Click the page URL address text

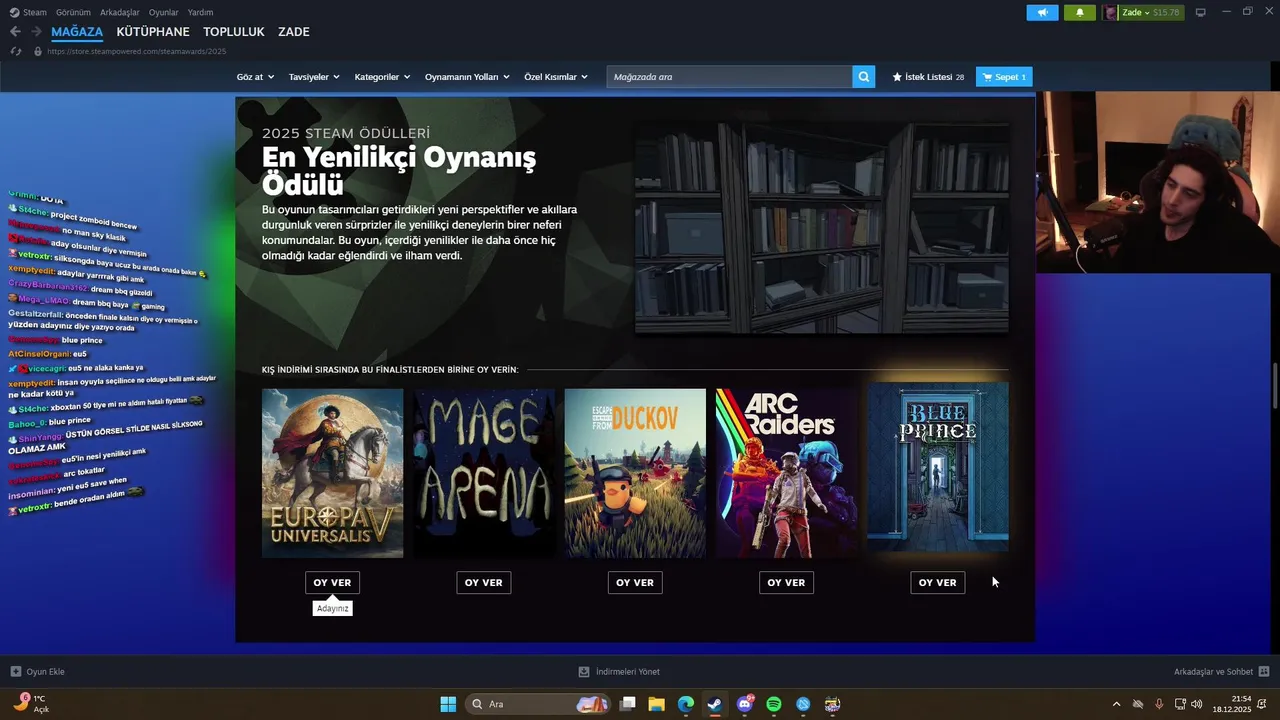coord(137,51)
